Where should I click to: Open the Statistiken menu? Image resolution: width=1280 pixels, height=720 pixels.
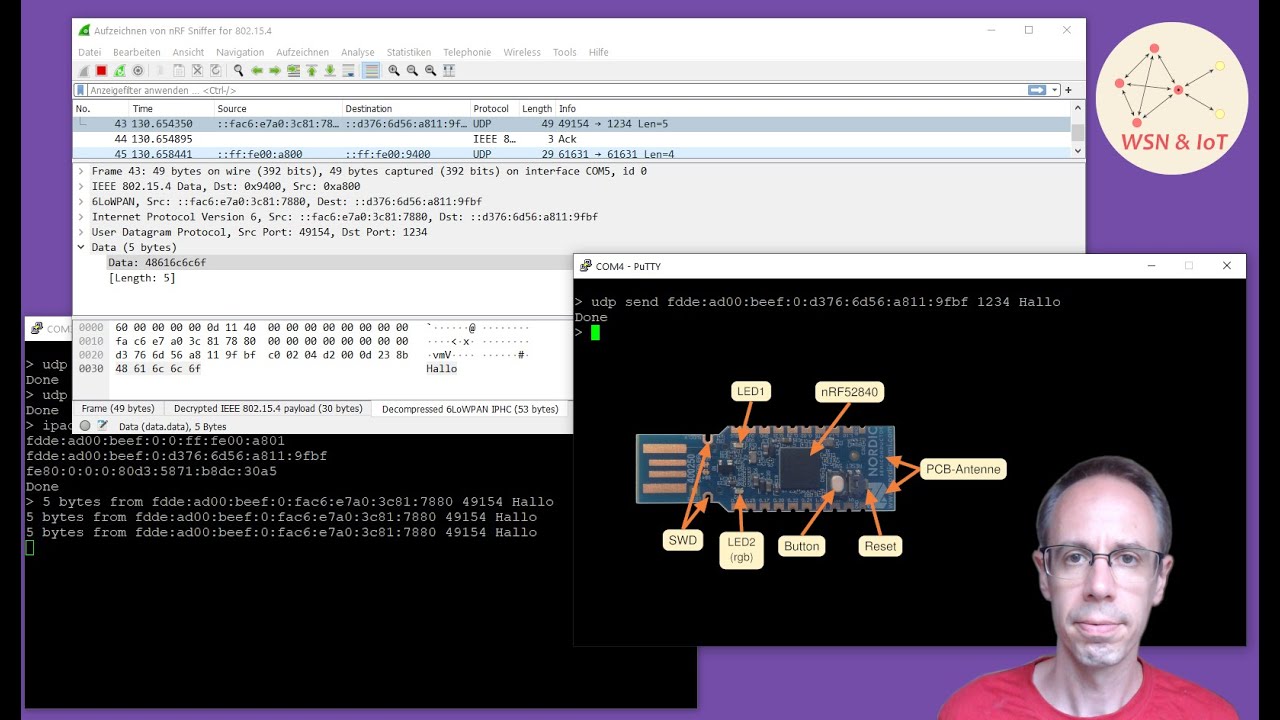click(409, 52)
